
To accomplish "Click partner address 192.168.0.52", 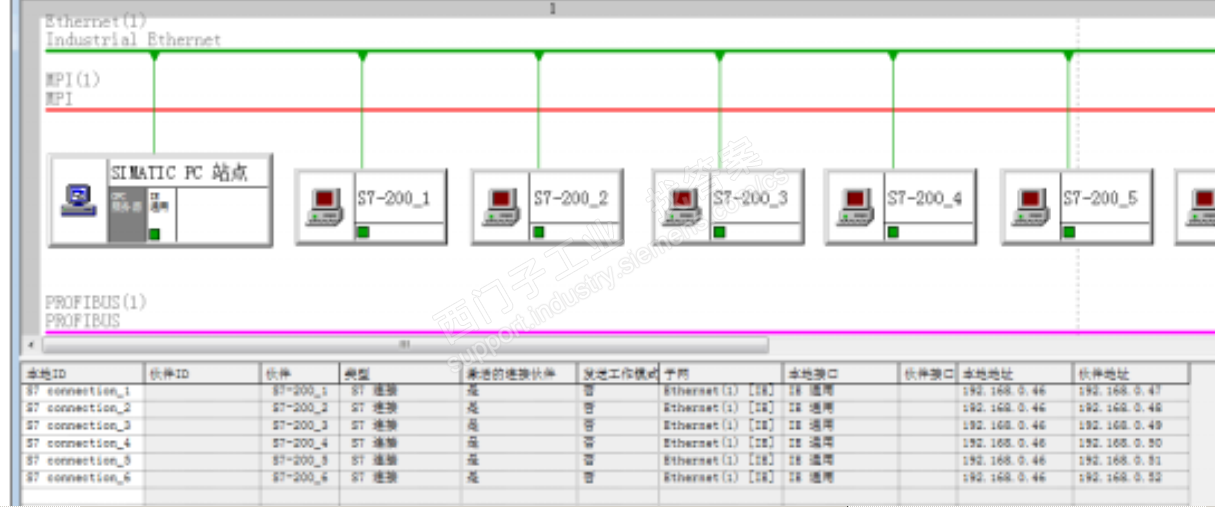I will [x=1119, y=478].
